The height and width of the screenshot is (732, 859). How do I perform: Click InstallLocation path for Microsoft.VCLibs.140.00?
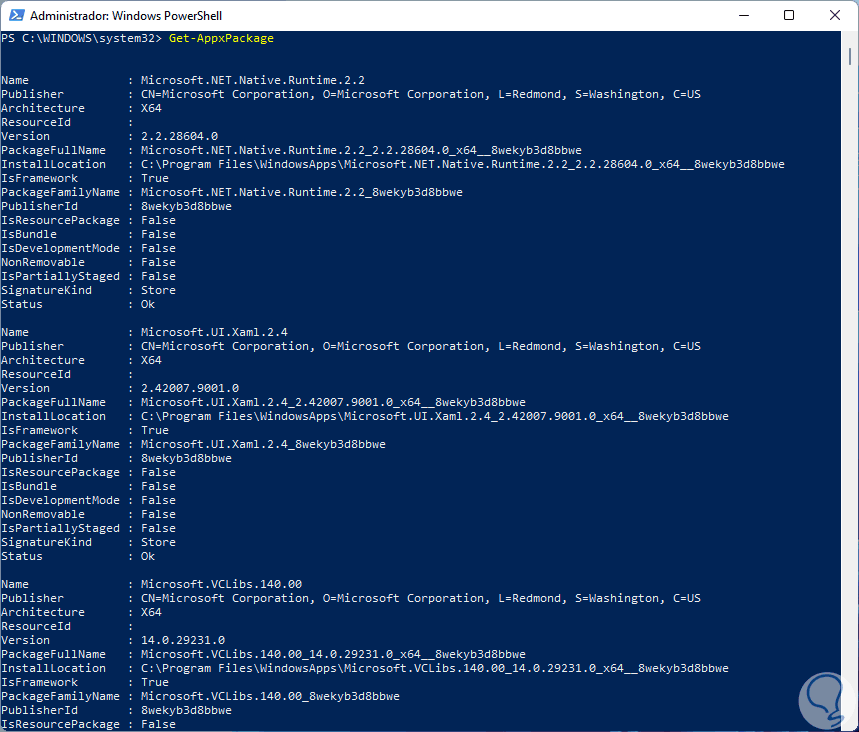[434, 668]
